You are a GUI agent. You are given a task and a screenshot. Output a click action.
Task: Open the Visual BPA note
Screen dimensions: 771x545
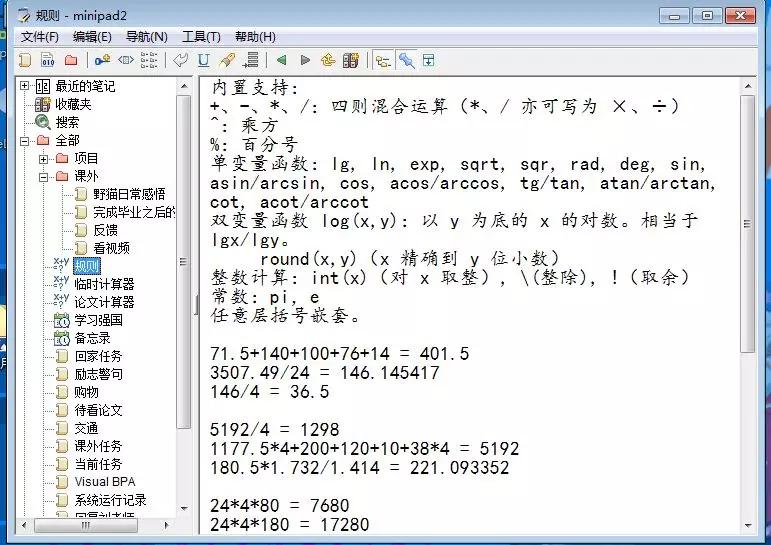click(105, 482)
